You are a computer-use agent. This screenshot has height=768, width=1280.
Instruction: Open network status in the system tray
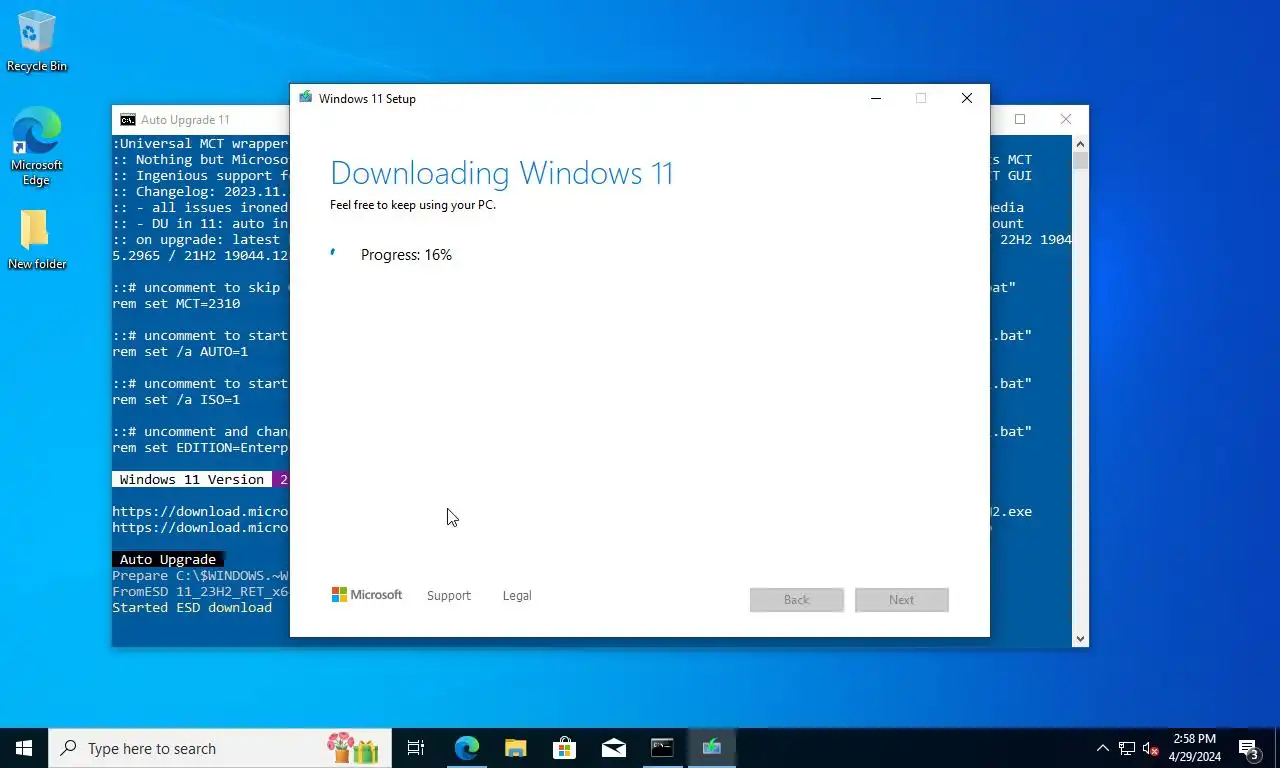[1127, 748]
